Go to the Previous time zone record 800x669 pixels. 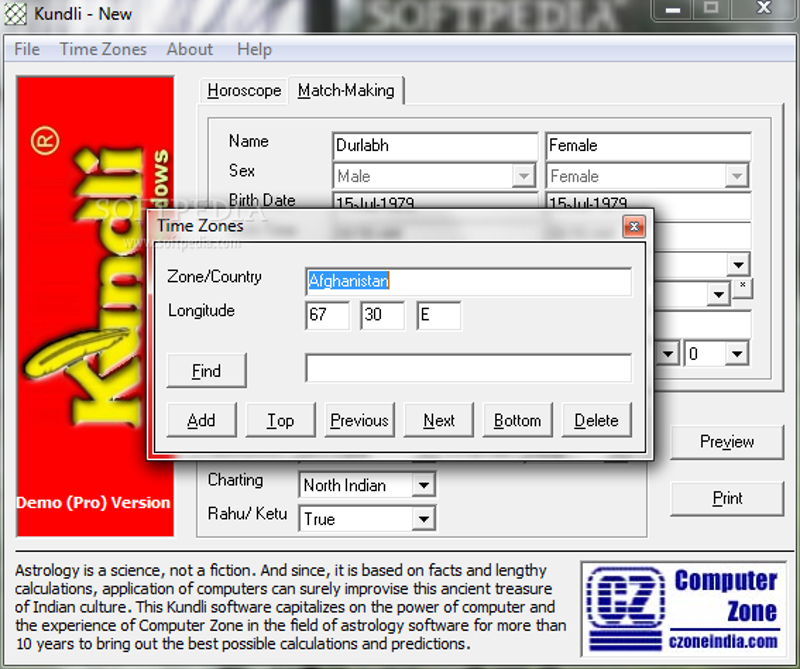(x=359, y=420)
